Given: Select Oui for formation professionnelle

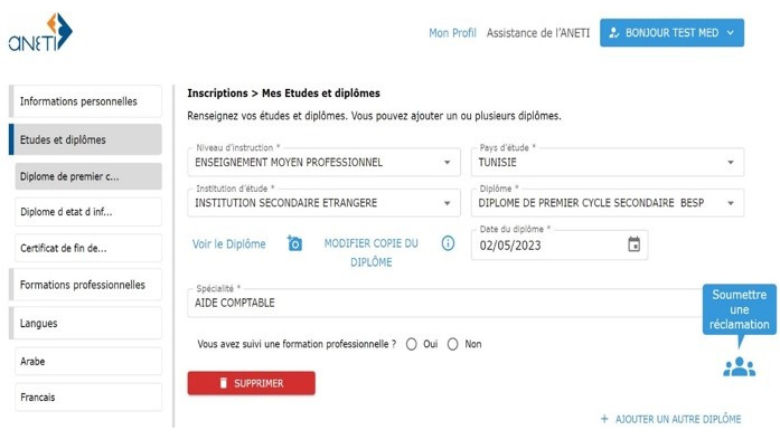Looking at the screenshot, I should pyautogui.click(x=411, y=344).
